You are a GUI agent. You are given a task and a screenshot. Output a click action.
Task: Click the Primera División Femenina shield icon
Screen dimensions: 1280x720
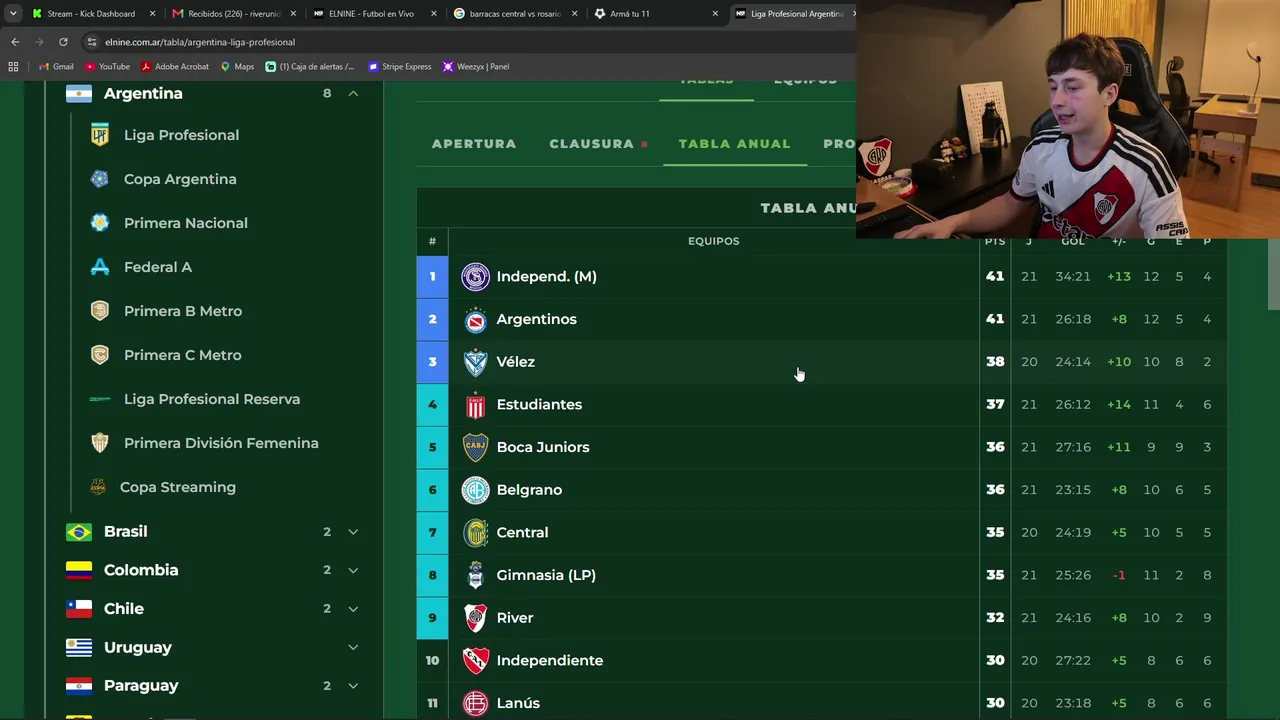[99, 443]
